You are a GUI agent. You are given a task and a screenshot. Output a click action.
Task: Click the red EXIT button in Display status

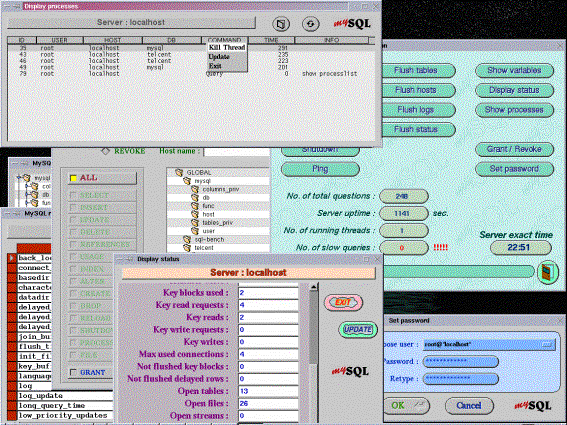343,302
